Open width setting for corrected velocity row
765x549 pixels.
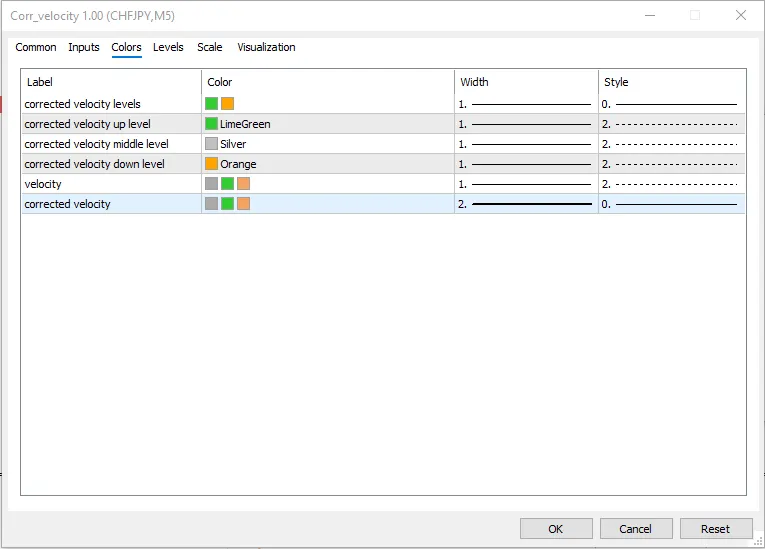click(526, 204)
